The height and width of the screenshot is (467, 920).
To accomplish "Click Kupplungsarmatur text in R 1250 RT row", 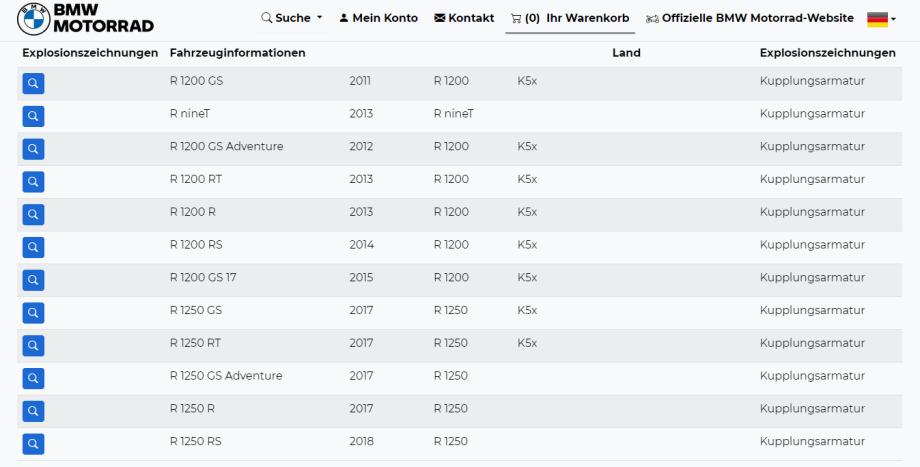I will click(x=812, y=343).
